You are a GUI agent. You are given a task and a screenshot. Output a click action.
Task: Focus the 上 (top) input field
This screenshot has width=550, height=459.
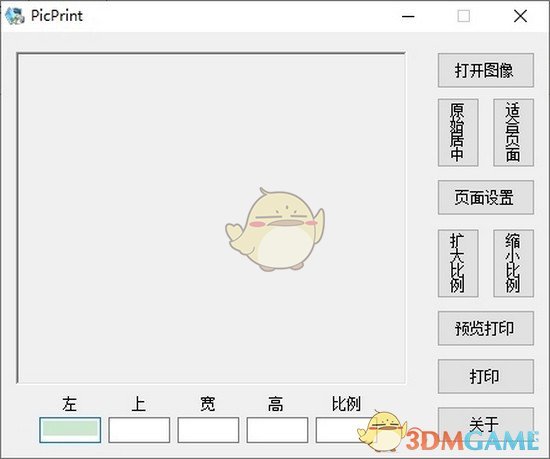[x=139, y=430]
